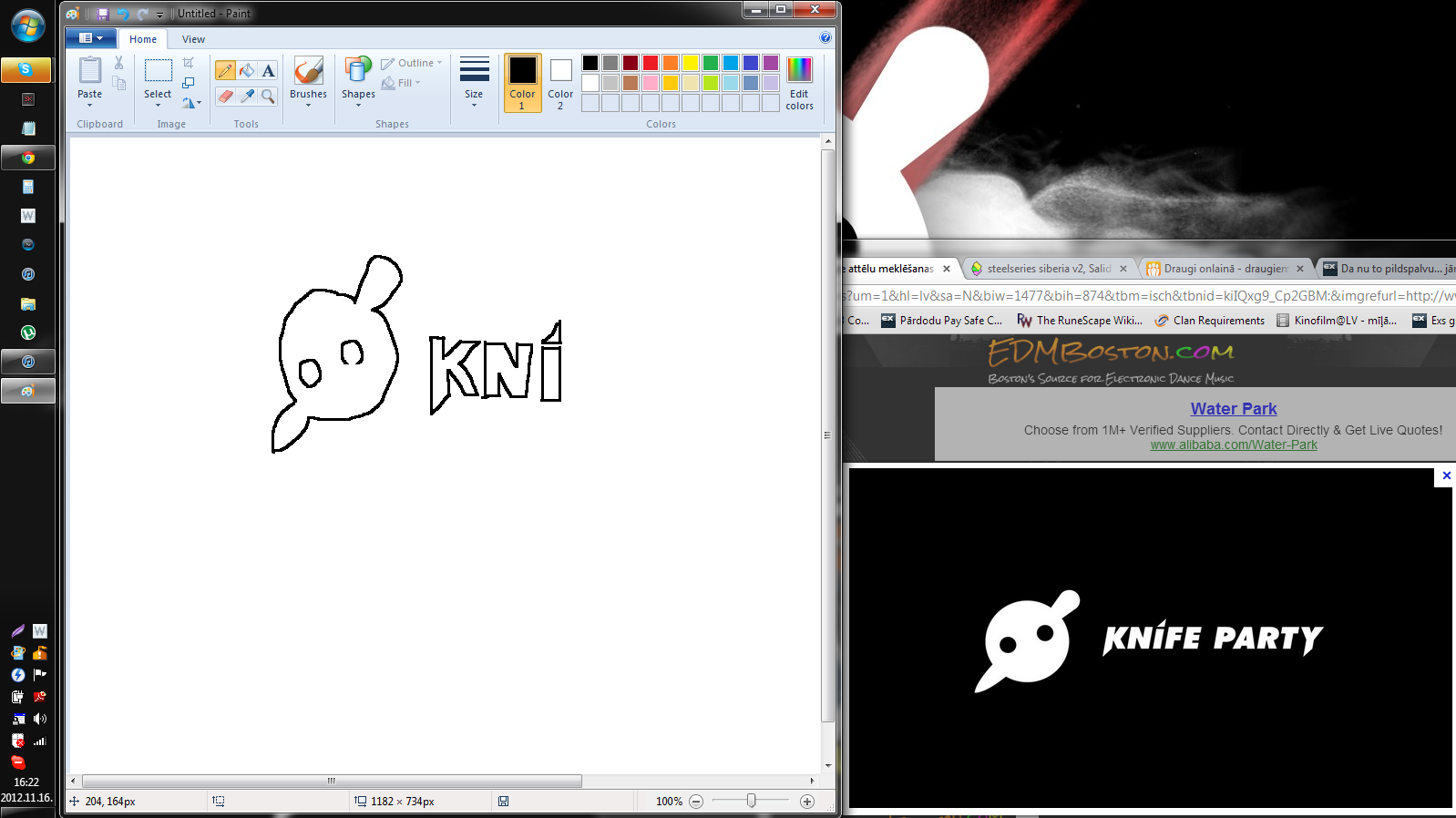Open the Kinofilm@LV bookmark
This screenshot has width=1456, height=818.
[x=1337, y=321]
